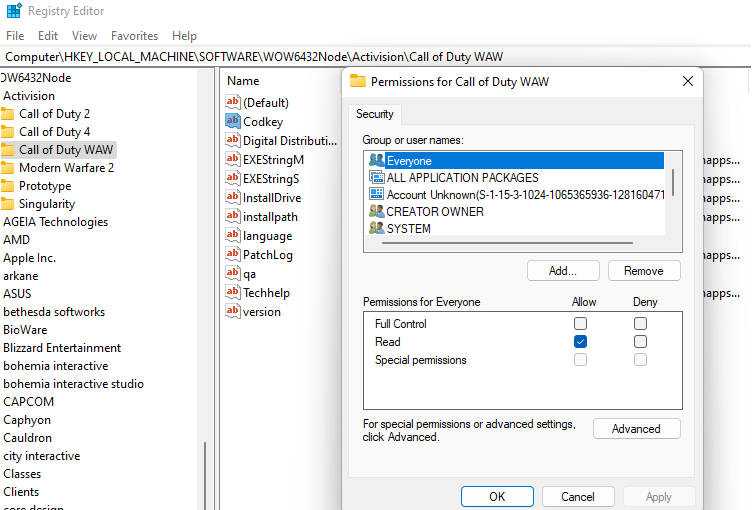Open the Edit menu

click(x=48, y=36)
